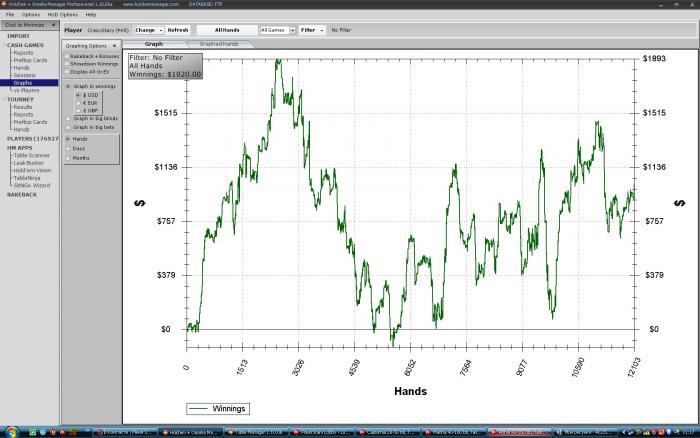Click the clock in the system tray

(x=688, y=432)
